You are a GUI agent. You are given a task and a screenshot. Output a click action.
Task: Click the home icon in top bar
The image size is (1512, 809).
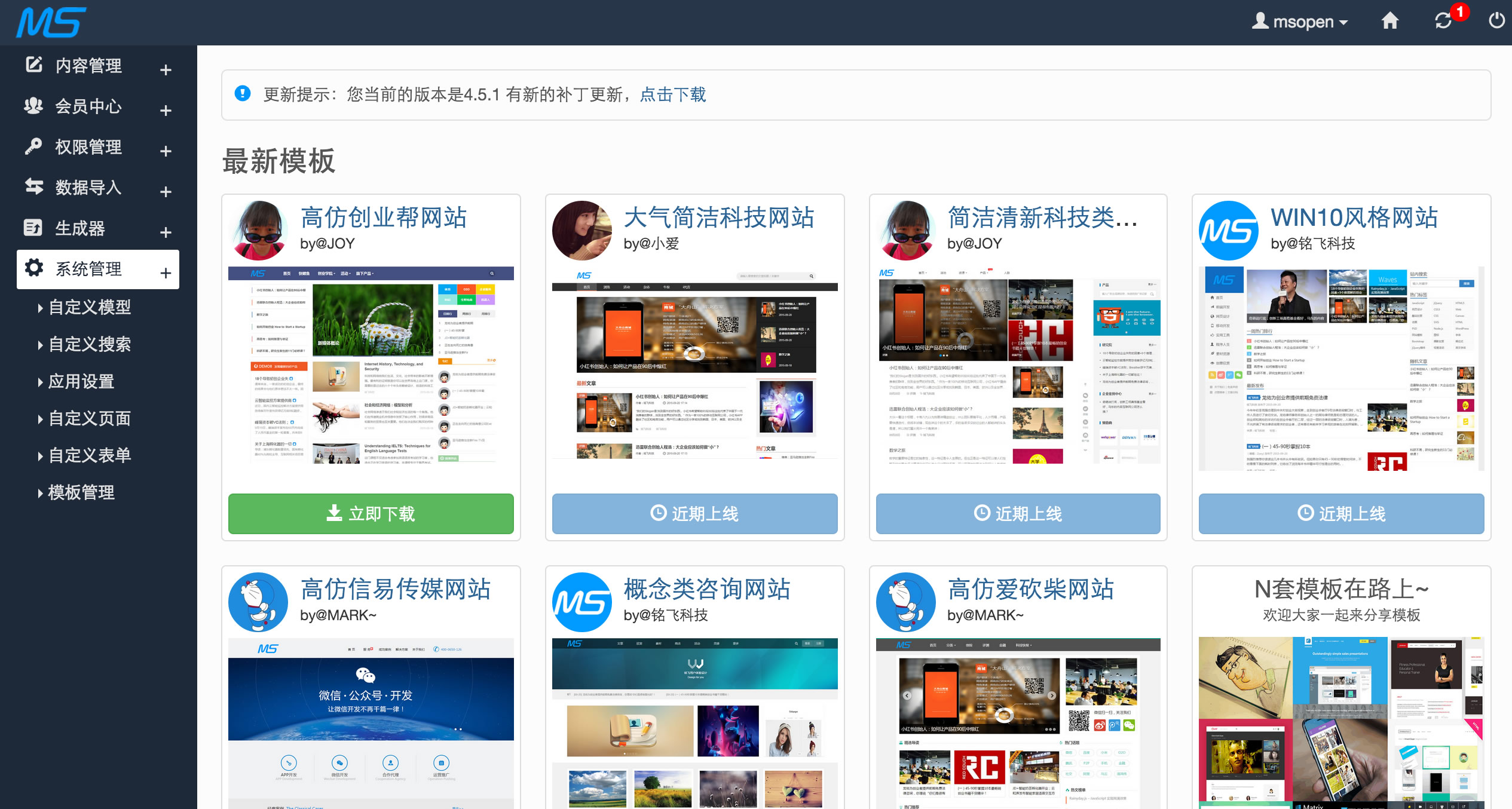[x=1389, y=22]
